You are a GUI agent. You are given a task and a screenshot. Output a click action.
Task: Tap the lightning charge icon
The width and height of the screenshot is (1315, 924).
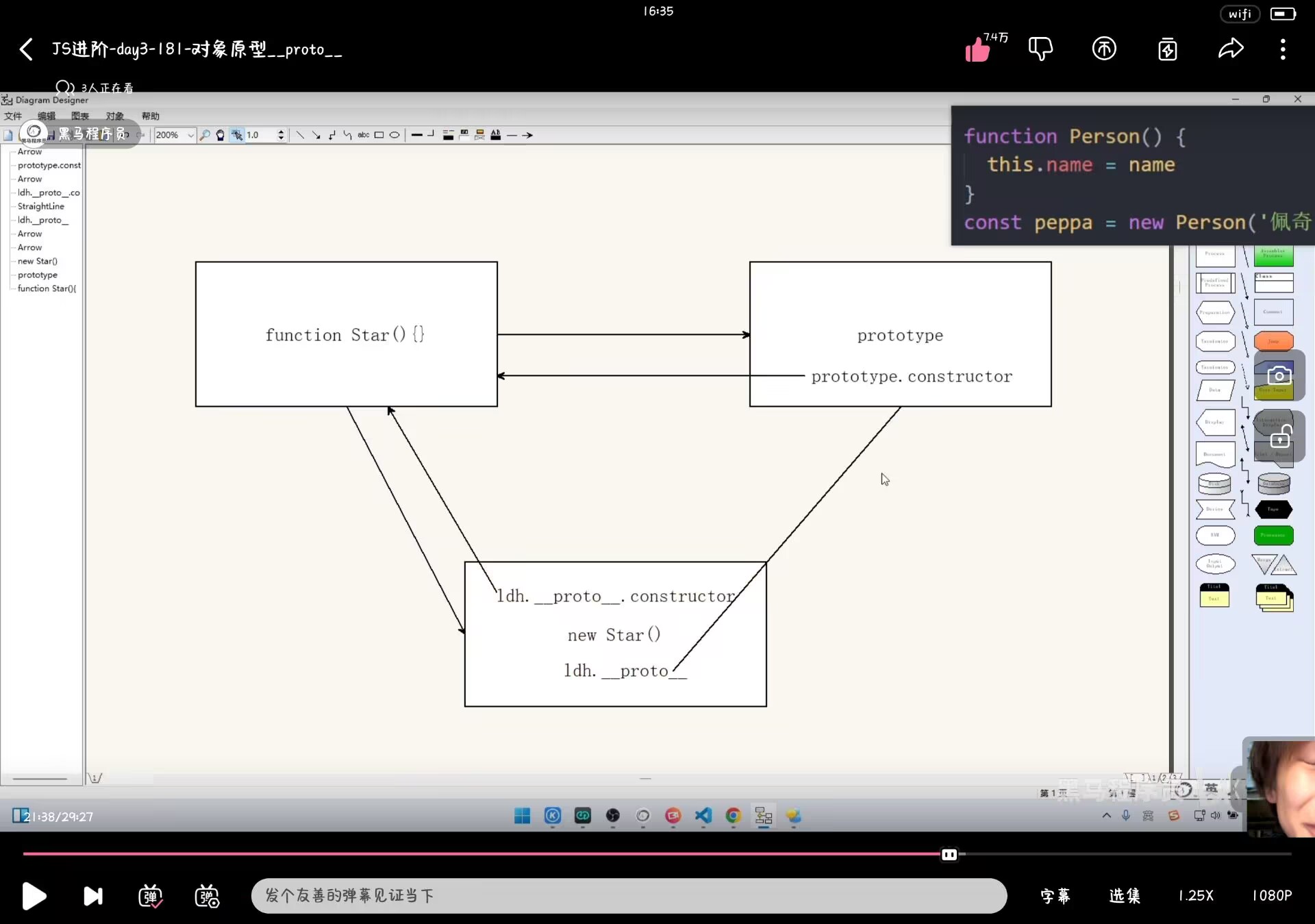(1168, 49)
